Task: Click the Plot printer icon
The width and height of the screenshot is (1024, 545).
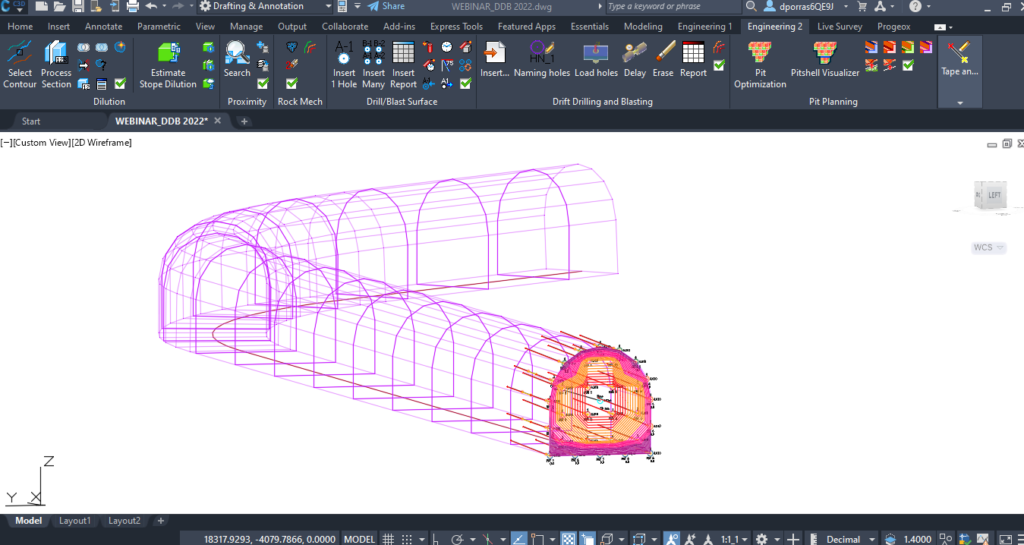Action: pos(133,7)
